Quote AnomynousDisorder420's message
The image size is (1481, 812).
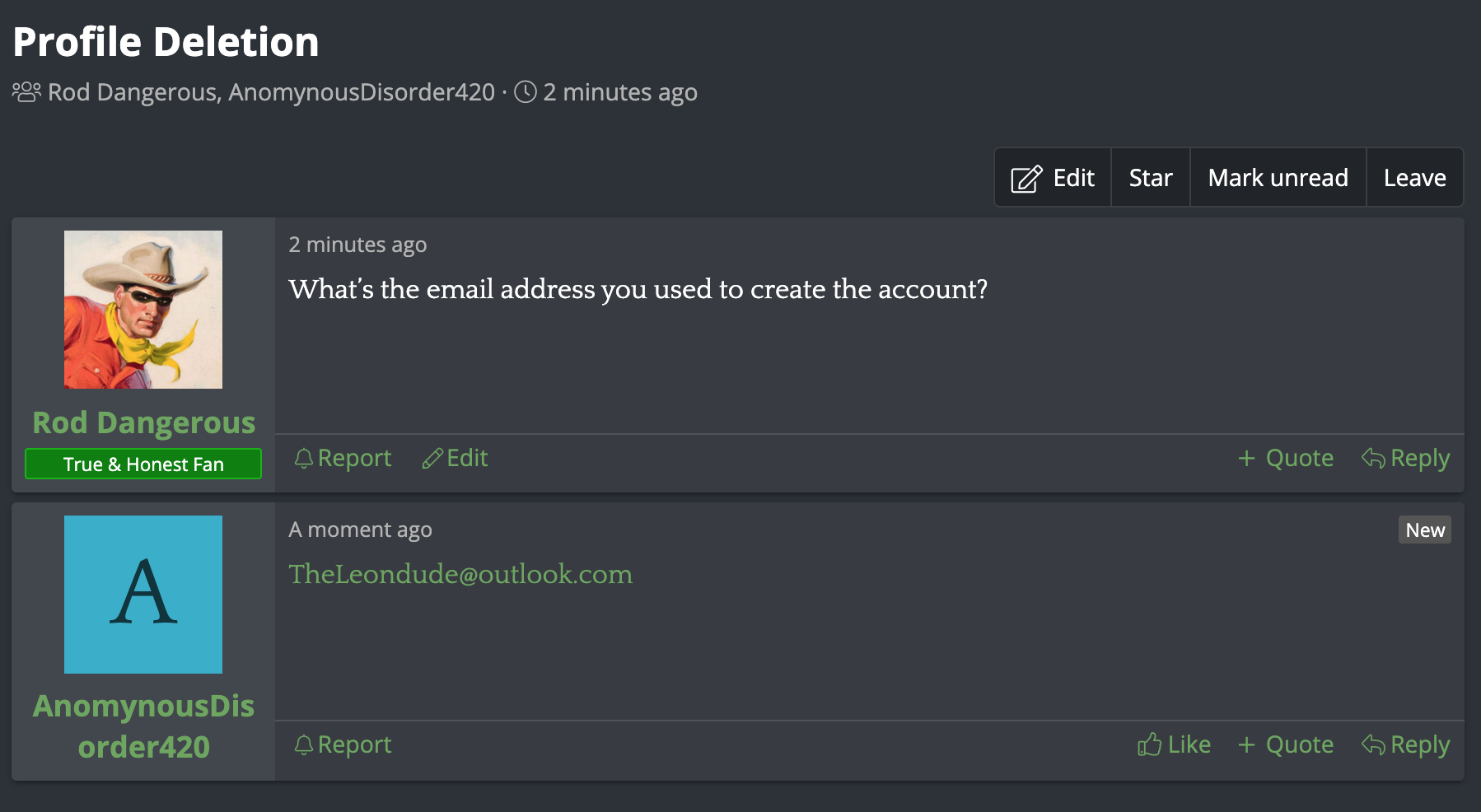click(1286, 744)
